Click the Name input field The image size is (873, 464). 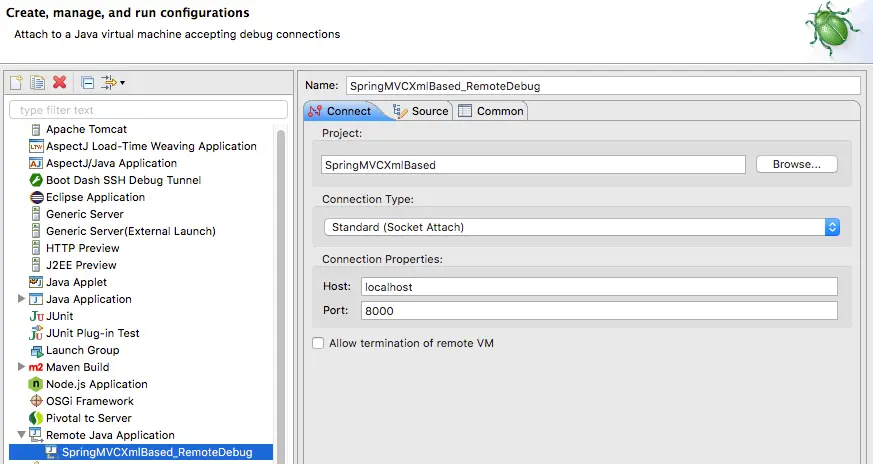click(x=603, y=86)
